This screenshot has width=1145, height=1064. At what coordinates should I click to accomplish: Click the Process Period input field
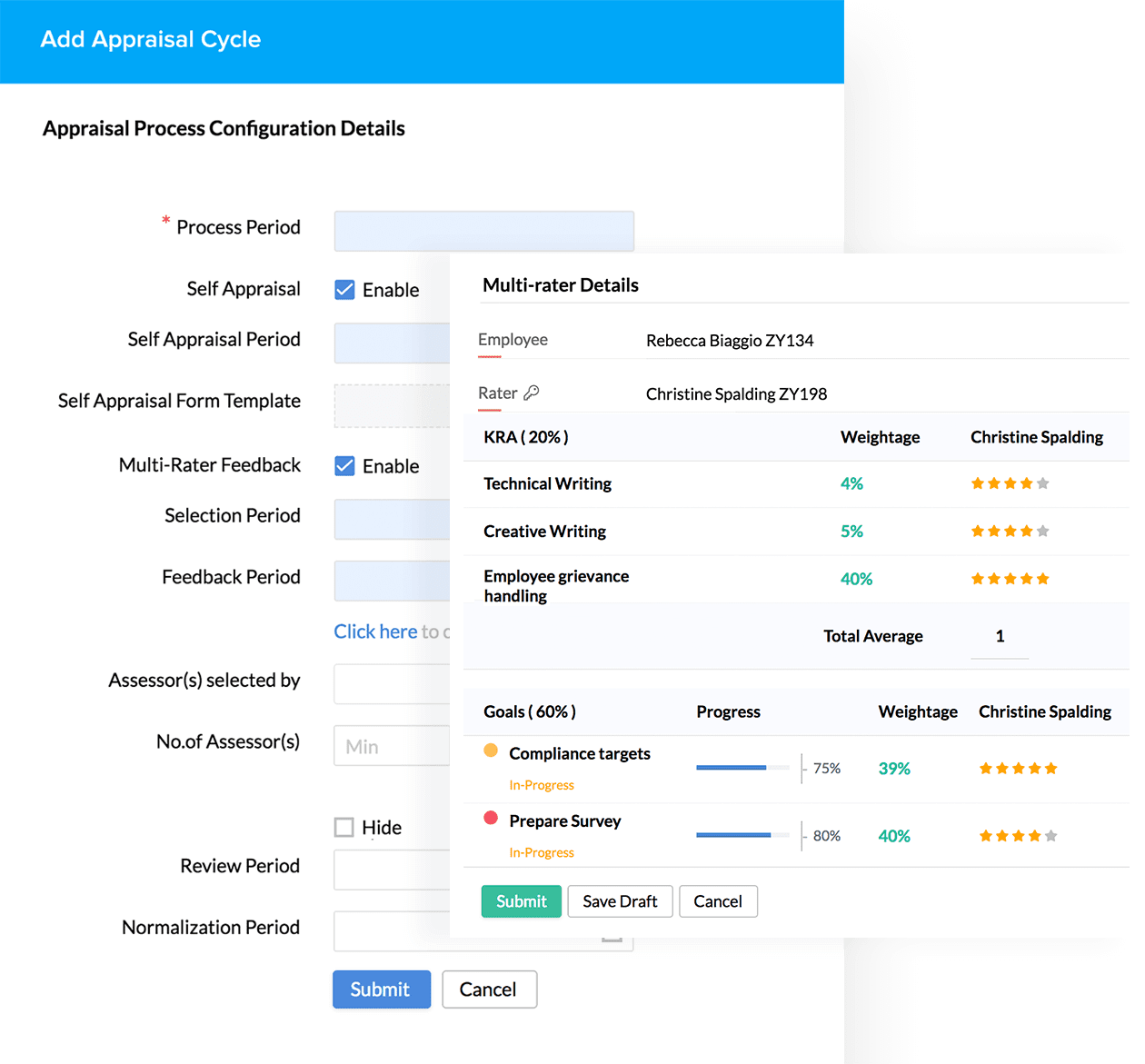click(484, 231)
